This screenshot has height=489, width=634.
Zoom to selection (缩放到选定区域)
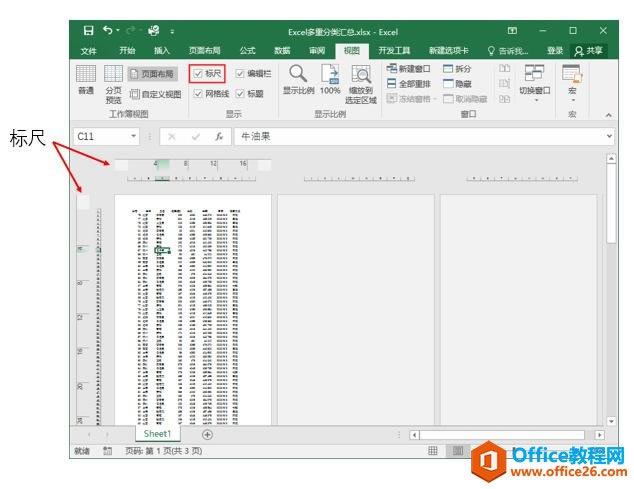(x=361, y=84)
